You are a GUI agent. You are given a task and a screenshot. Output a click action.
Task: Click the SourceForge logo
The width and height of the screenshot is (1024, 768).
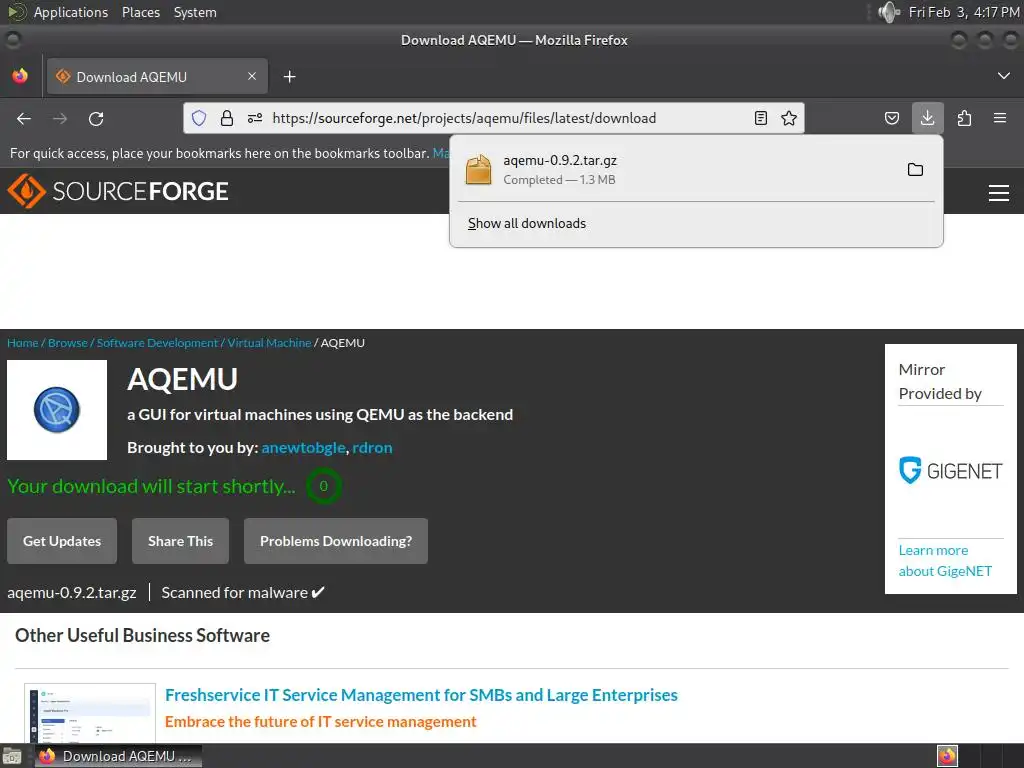118,191
